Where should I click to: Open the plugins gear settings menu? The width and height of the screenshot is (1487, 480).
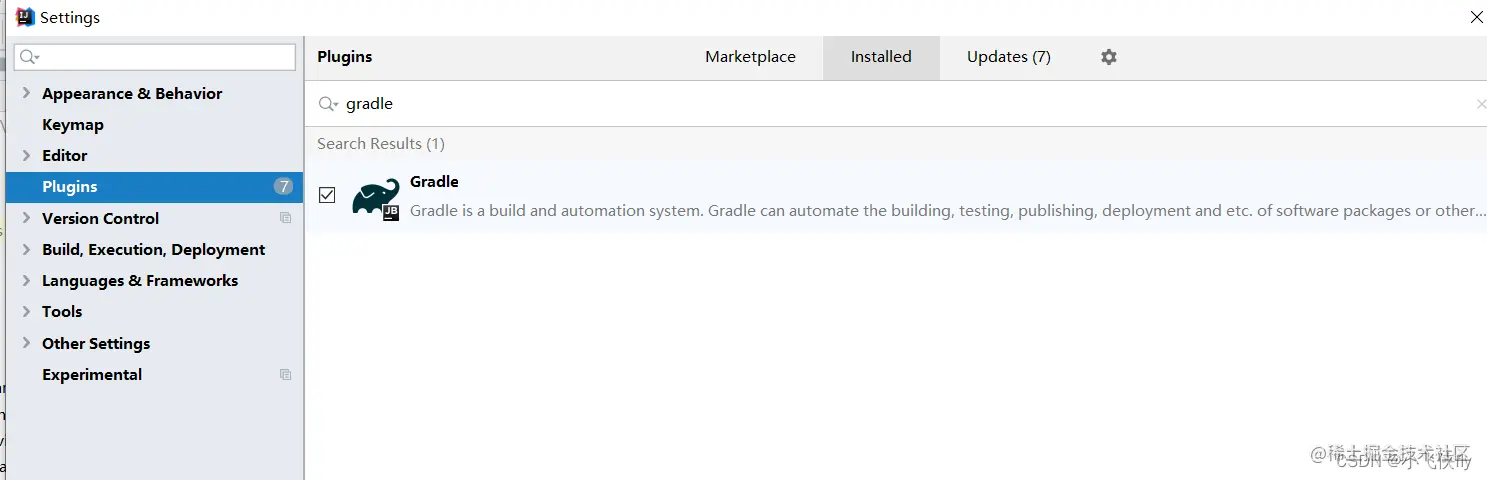click(x=1108, y=57)
